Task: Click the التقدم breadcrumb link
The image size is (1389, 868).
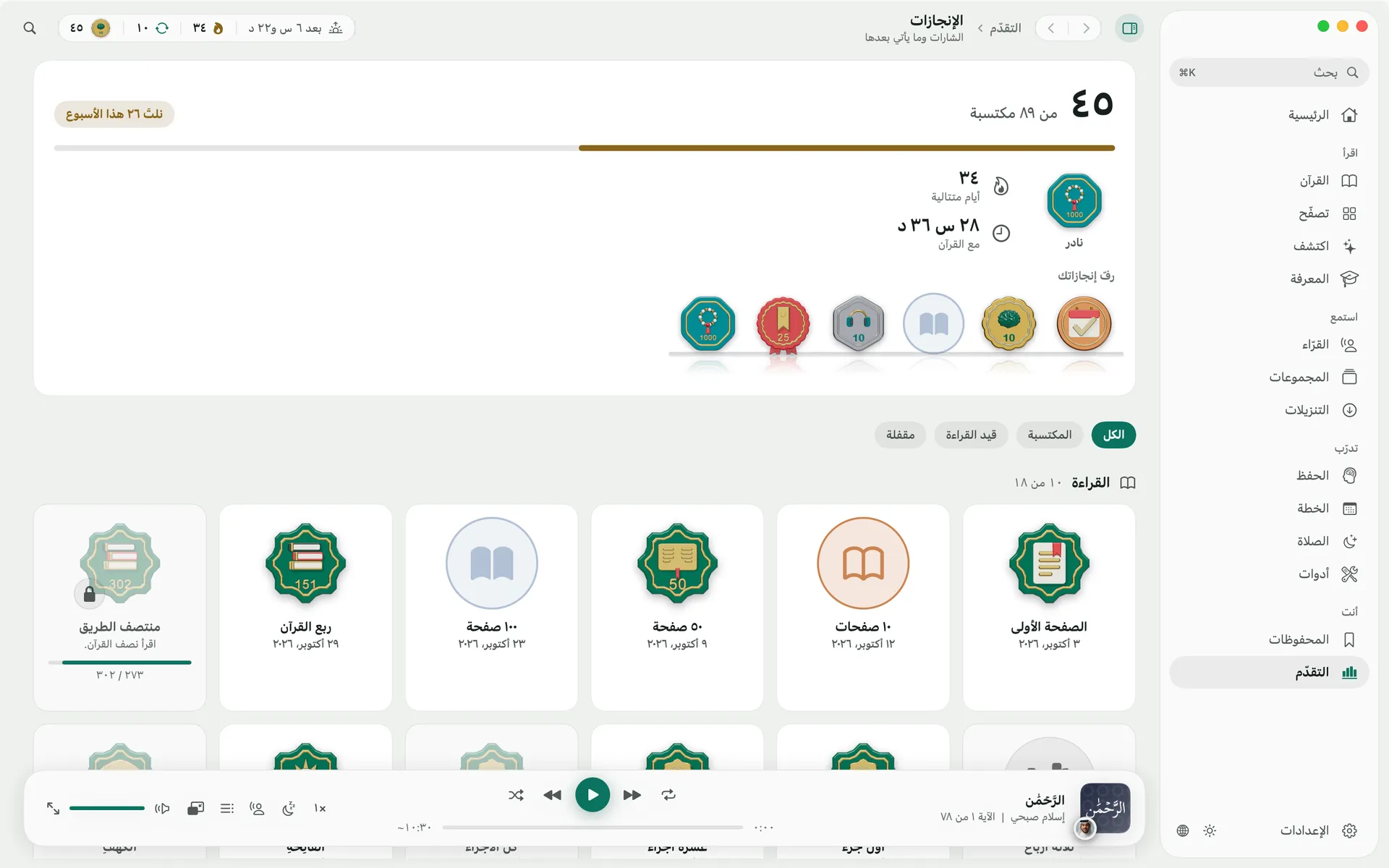Action: tap(1005, 28)
